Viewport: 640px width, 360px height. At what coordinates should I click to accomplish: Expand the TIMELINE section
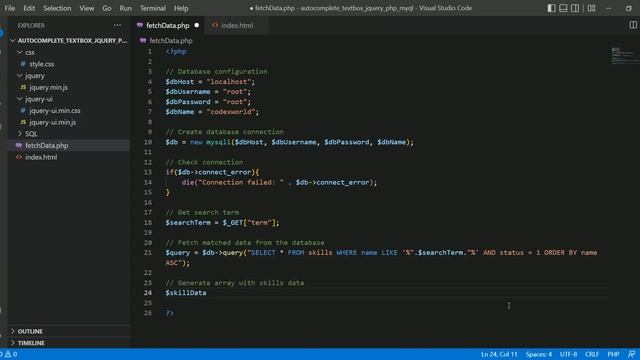click(x=13, y=343)
